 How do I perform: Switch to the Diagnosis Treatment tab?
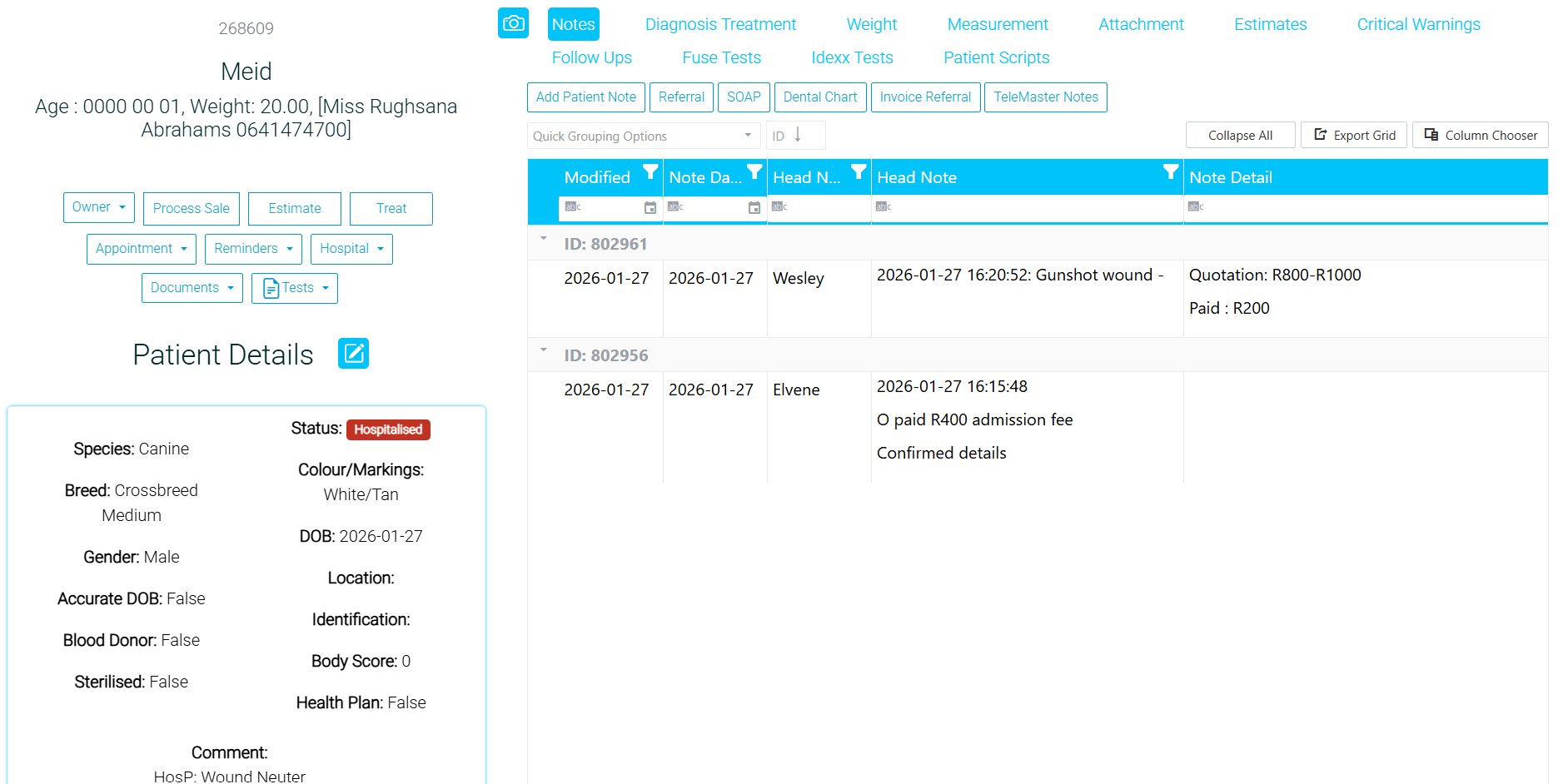click(720, 24)
